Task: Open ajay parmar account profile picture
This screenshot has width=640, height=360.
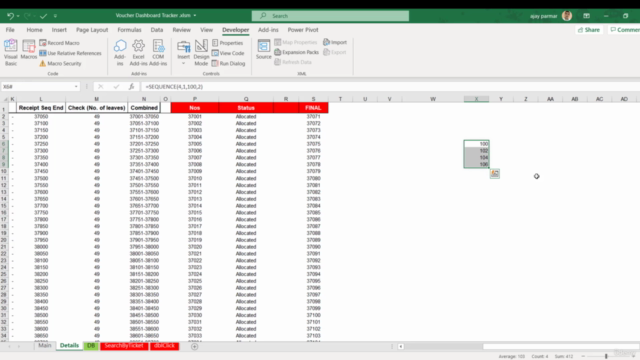Action: [567, 16]
